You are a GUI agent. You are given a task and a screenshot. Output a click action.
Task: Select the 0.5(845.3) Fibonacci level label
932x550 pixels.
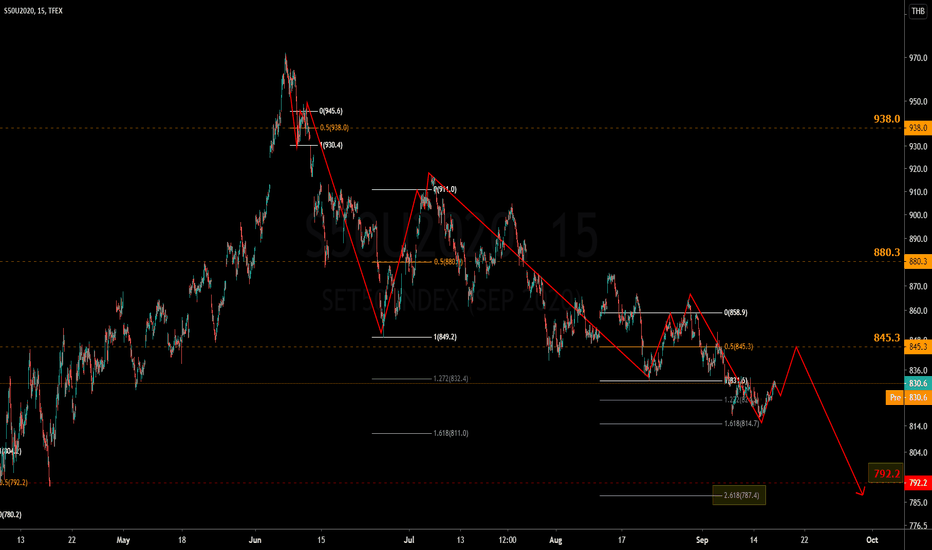tap(739, 347)
